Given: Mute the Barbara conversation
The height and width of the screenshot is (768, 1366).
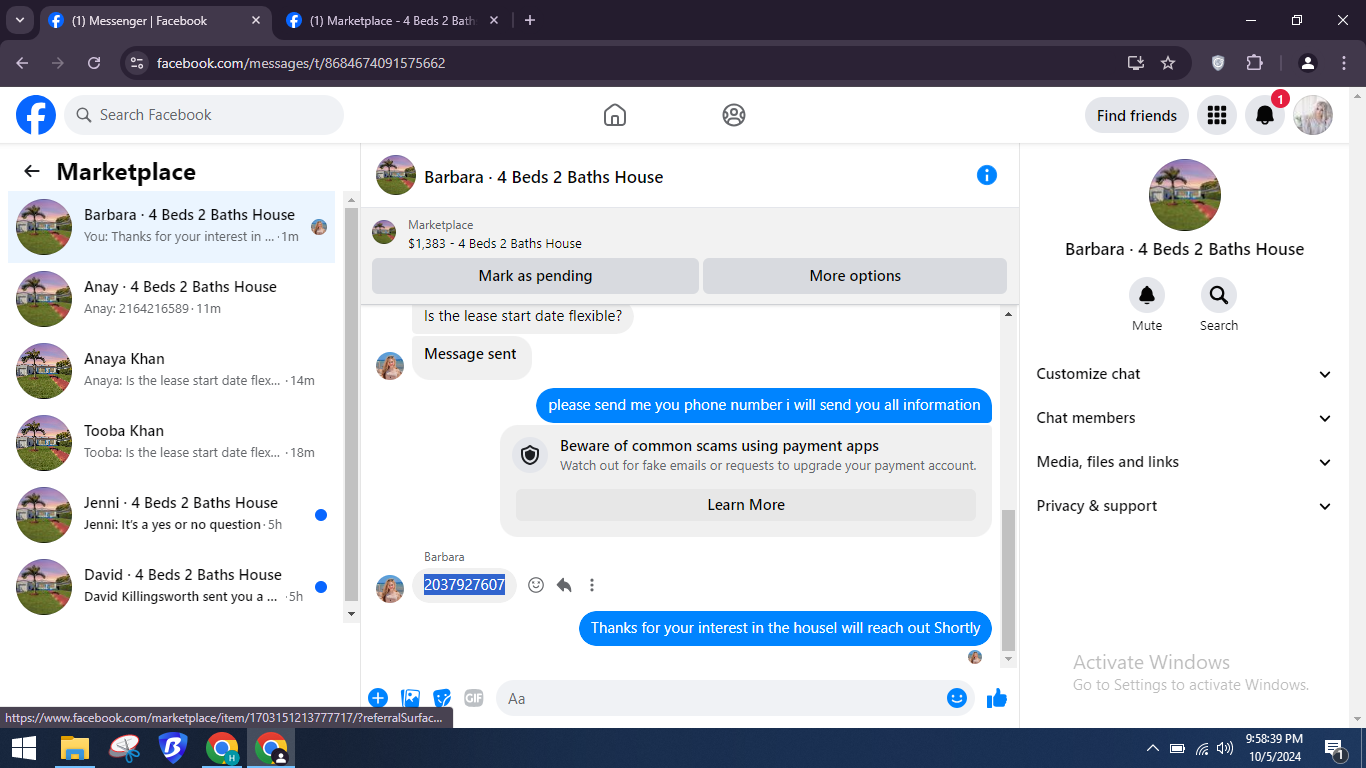Looking at the screenshot, I should pyautogui.click(x=1147, y=296).
